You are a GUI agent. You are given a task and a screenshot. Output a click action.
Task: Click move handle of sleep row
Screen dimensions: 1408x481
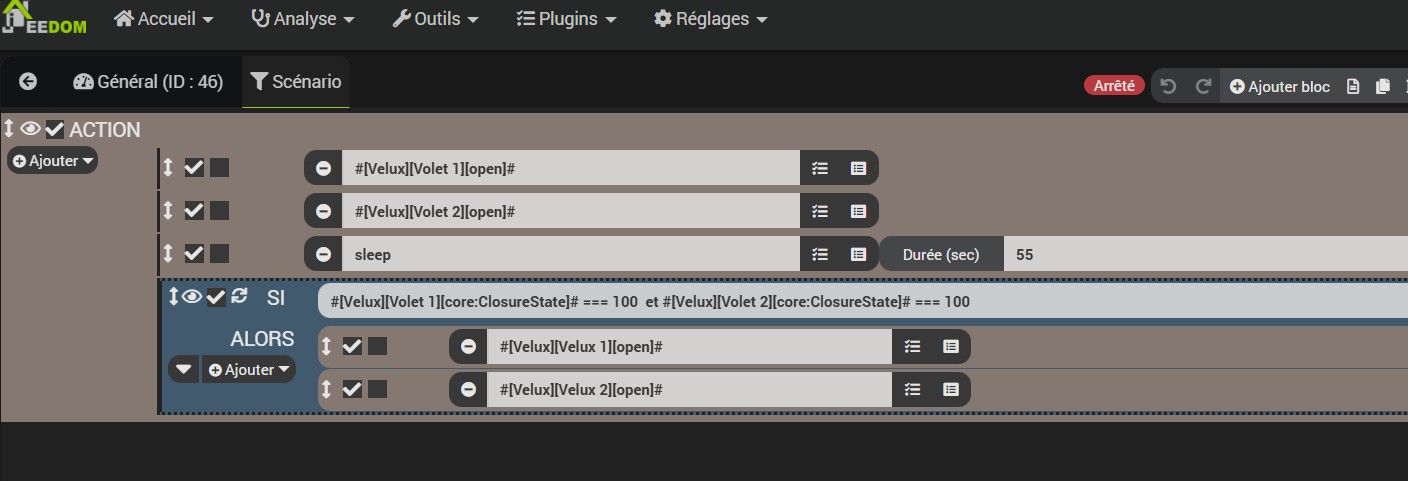click(168, 253)
